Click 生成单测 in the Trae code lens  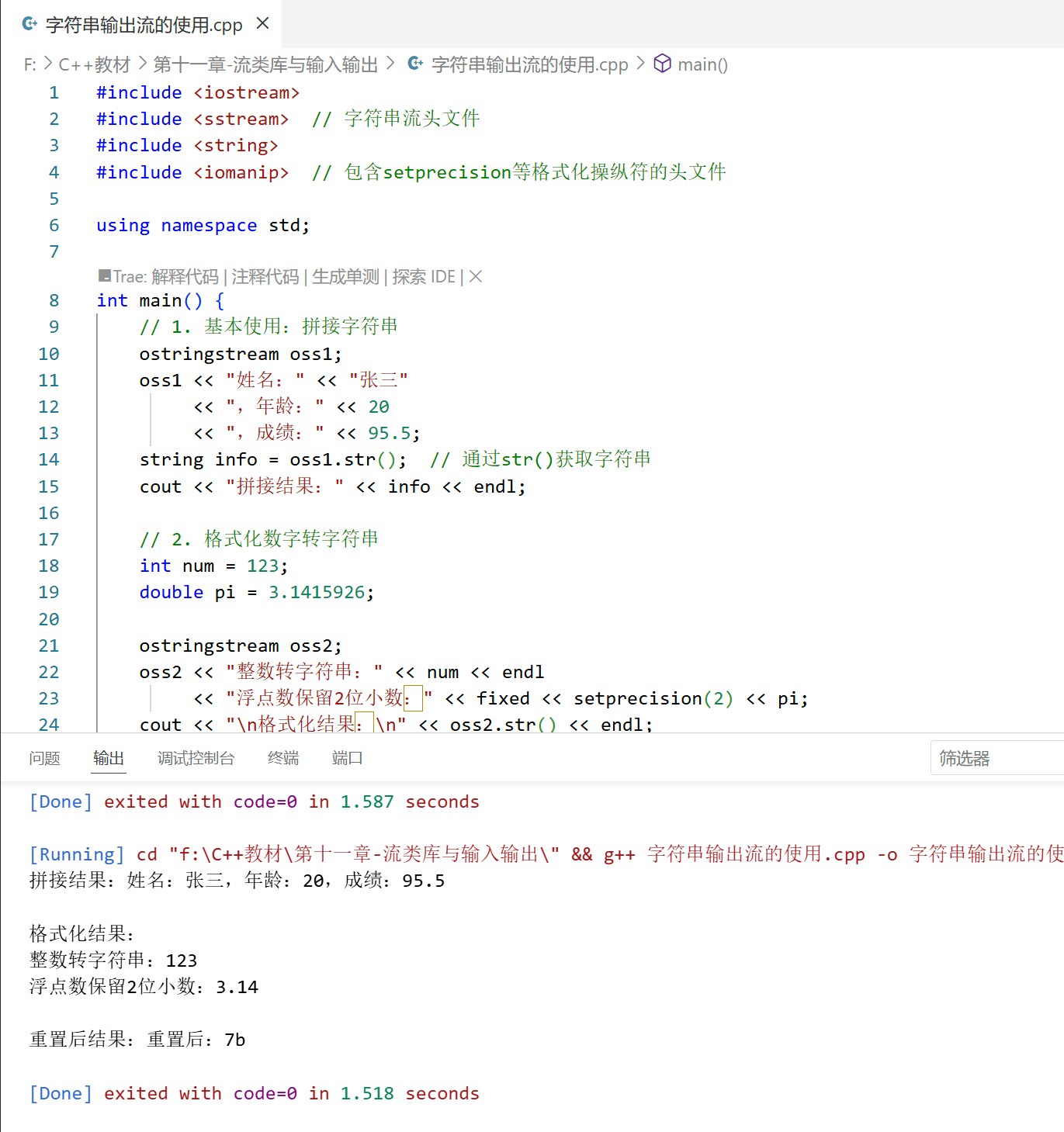[x=345, y=276]
